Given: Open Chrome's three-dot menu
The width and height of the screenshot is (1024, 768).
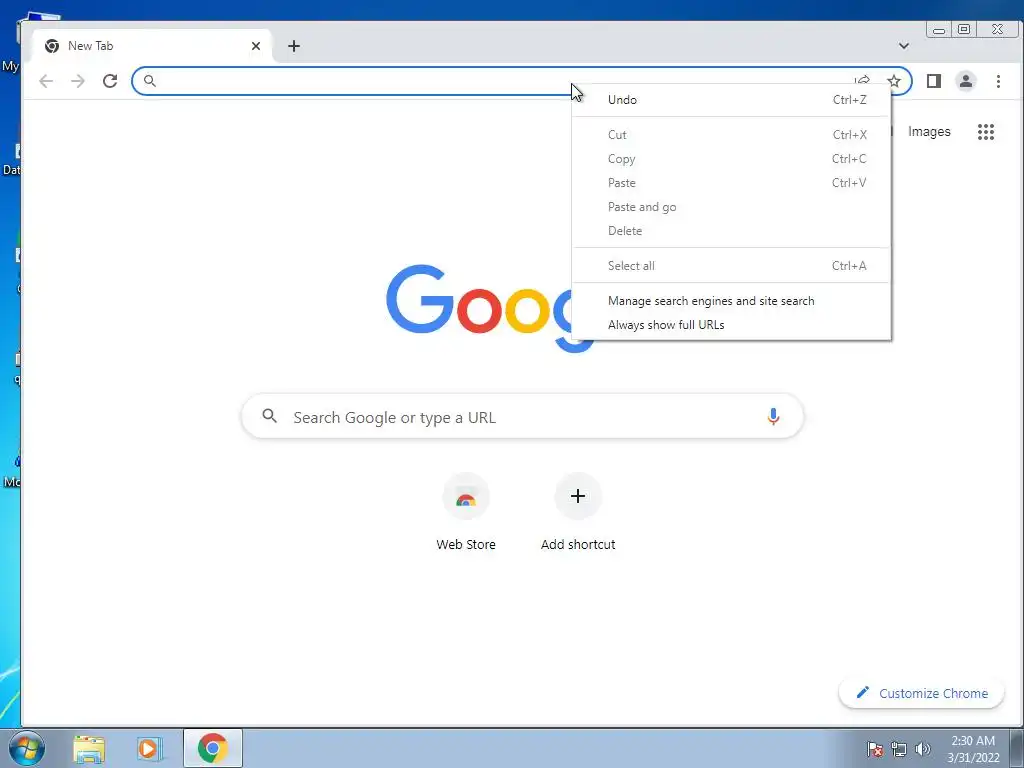Looking at the screenshot, I should pyautogui.click(x=999, y=81).
